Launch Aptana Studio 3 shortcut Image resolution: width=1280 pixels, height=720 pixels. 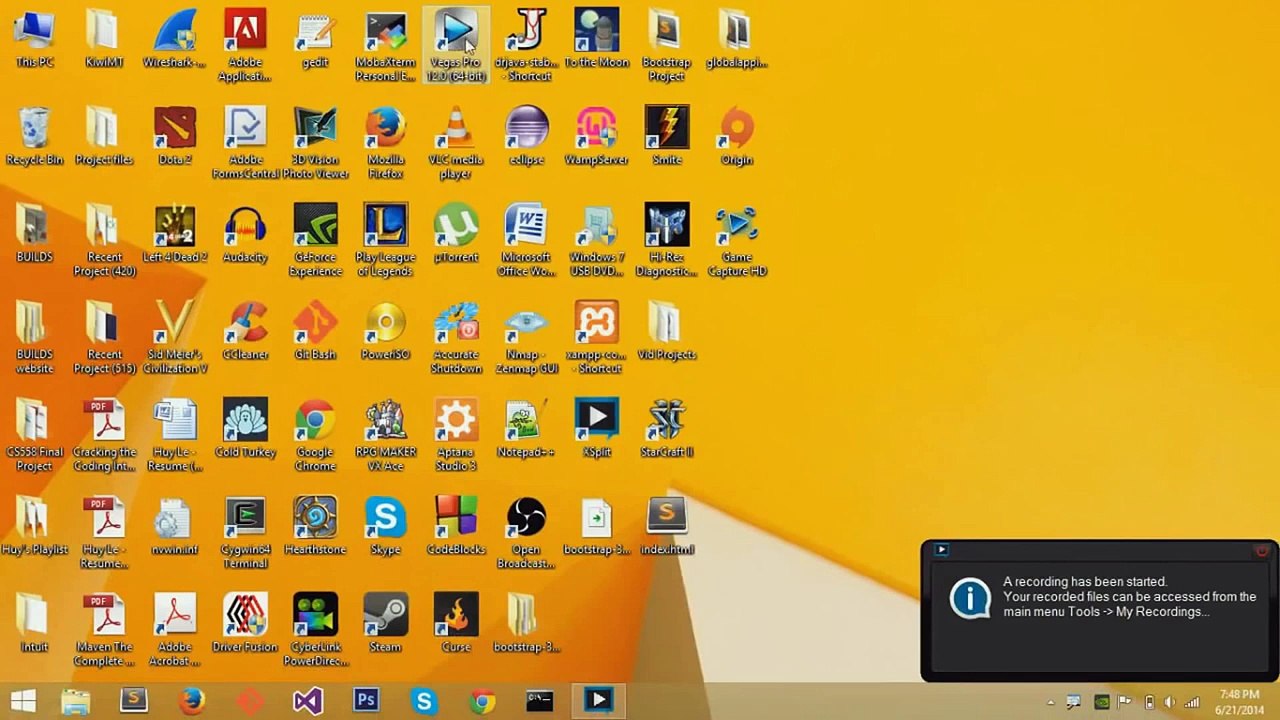coord(456,434)
